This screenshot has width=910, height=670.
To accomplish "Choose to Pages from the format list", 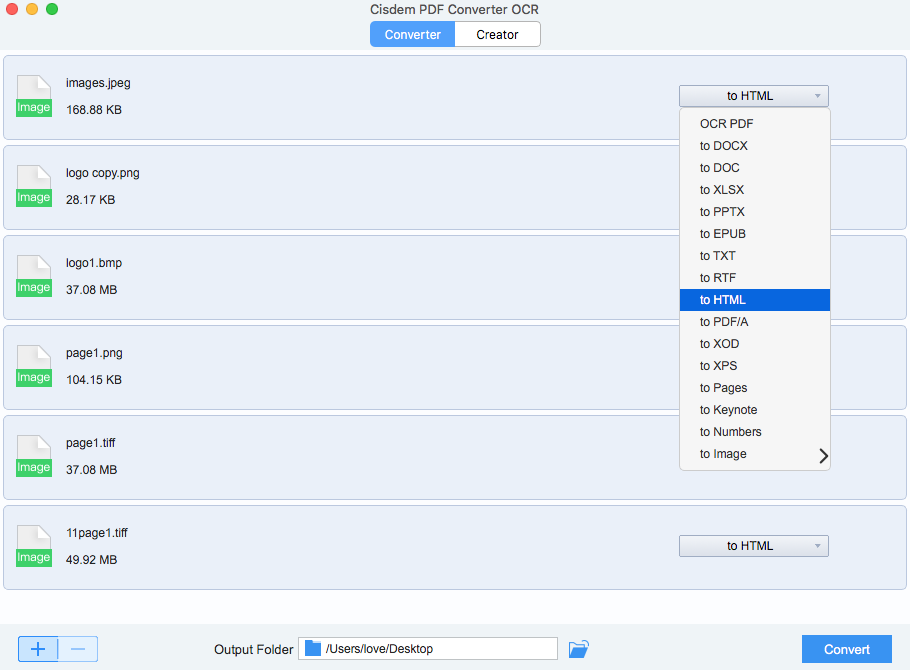I will 754,388.
